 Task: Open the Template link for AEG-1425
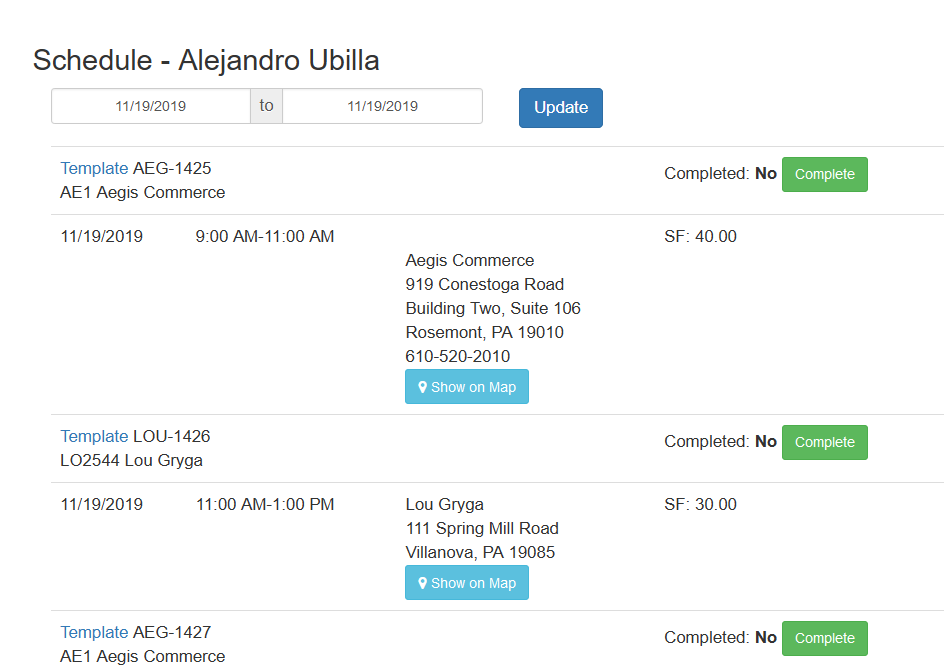coord(94,168)
